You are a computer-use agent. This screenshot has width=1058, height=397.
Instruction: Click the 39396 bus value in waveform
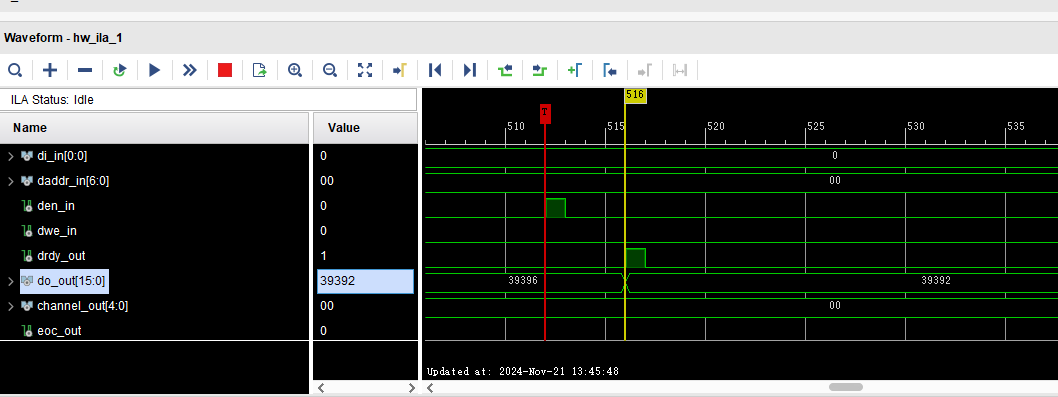523,280
